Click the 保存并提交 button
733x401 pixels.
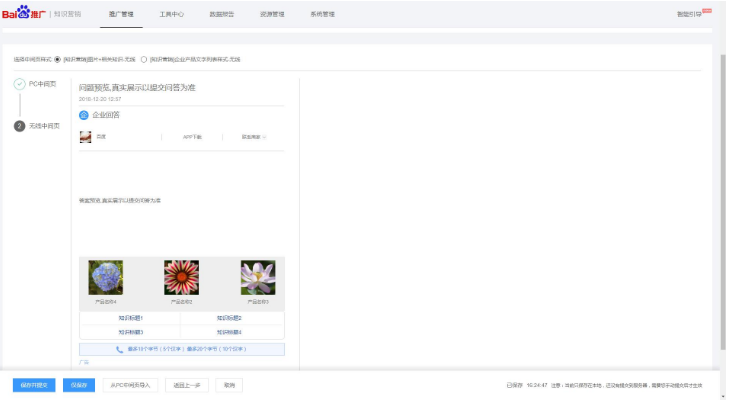(x=34, y=384)
